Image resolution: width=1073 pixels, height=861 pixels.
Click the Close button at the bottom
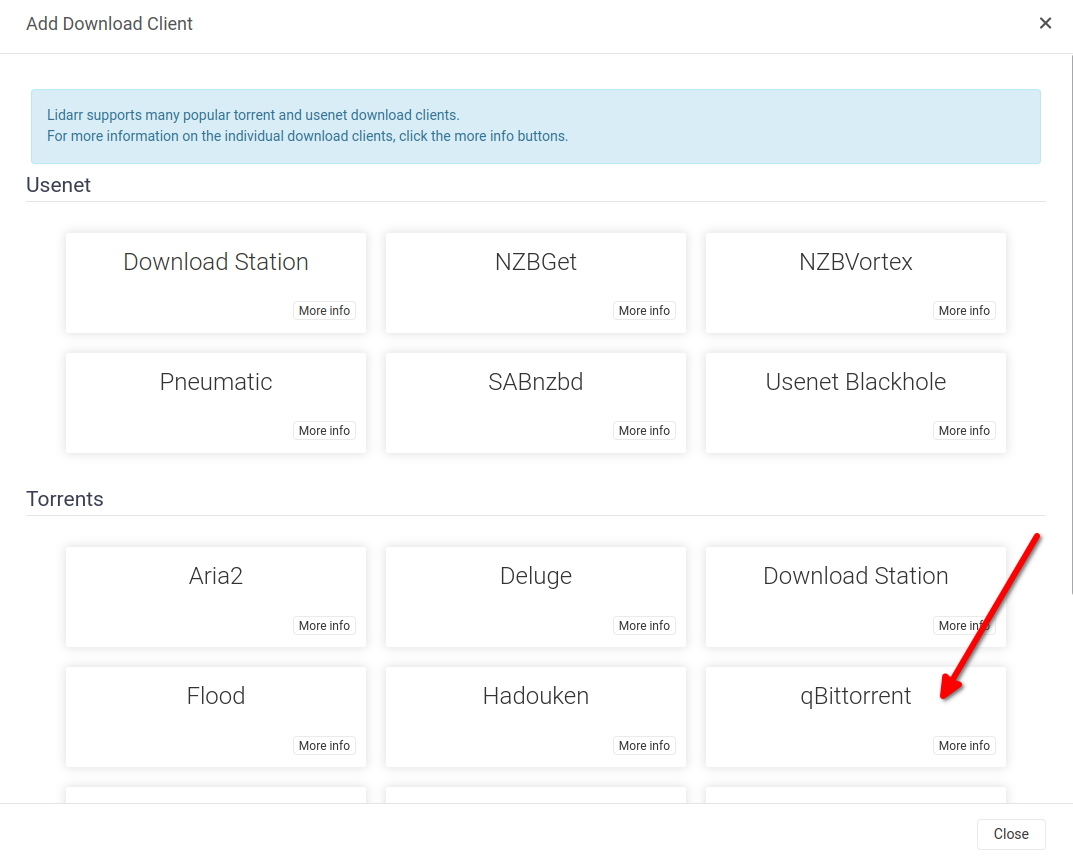pyautogui.click(x=1011, y=834)
